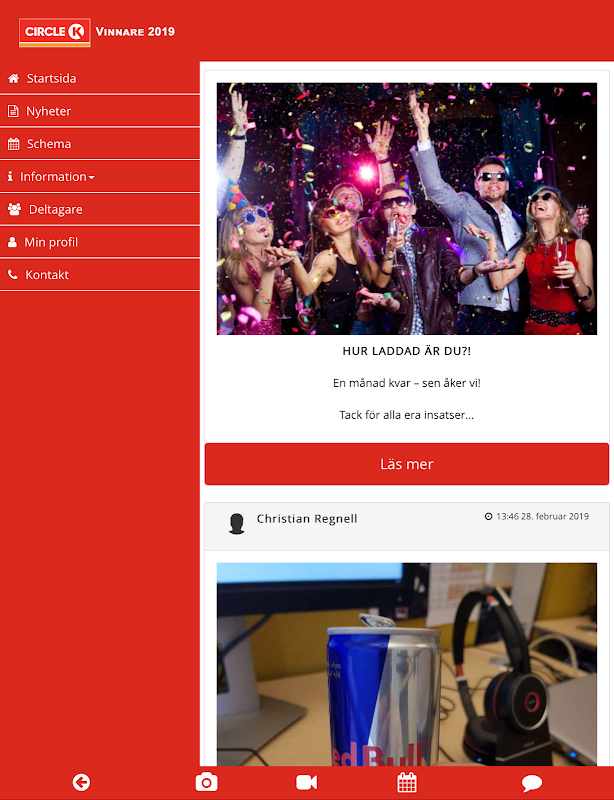Click the party confetti photo

pyautogui.click(x=407, y=209)
